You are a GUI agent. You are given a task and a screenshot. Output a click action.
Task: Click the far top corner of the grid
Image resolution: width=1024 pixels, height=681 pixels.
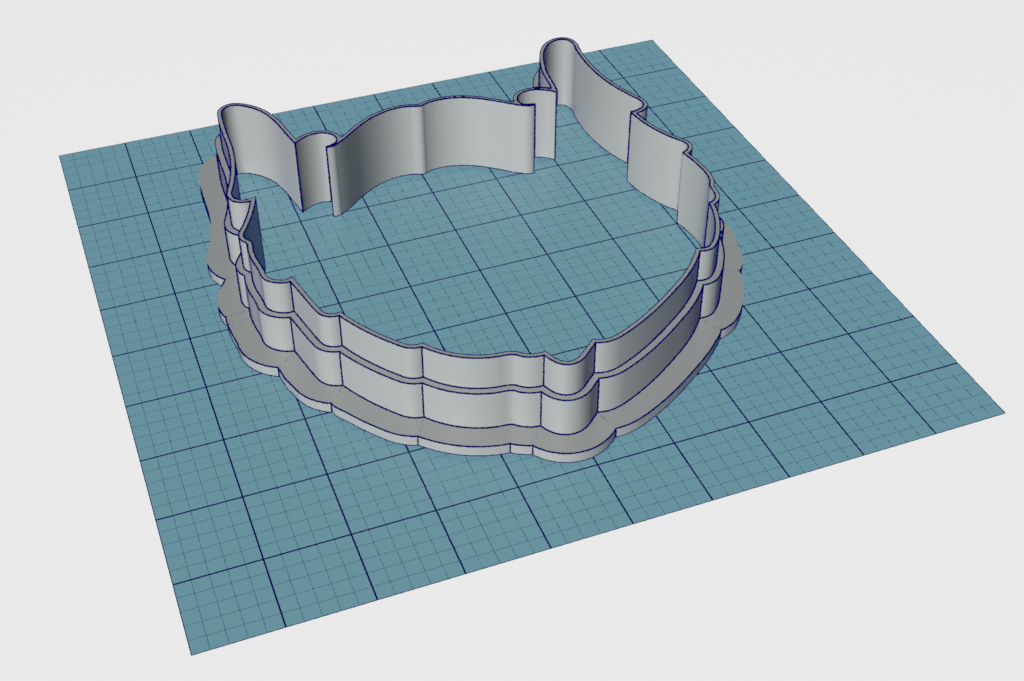point(651,42)
